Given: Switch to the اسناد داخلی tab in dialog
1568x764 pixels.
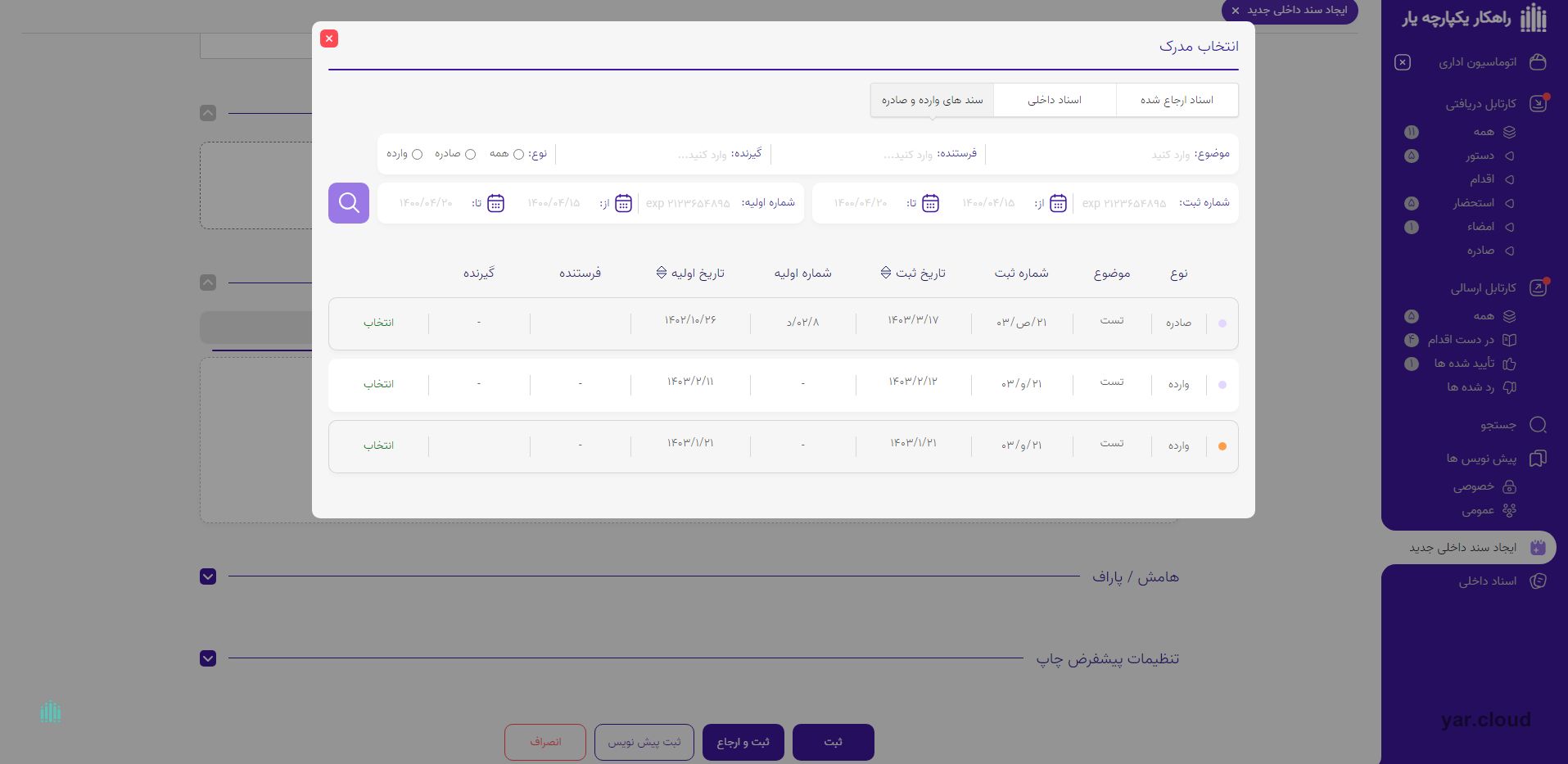Looking at the screenshot, I should point(1055,100).
